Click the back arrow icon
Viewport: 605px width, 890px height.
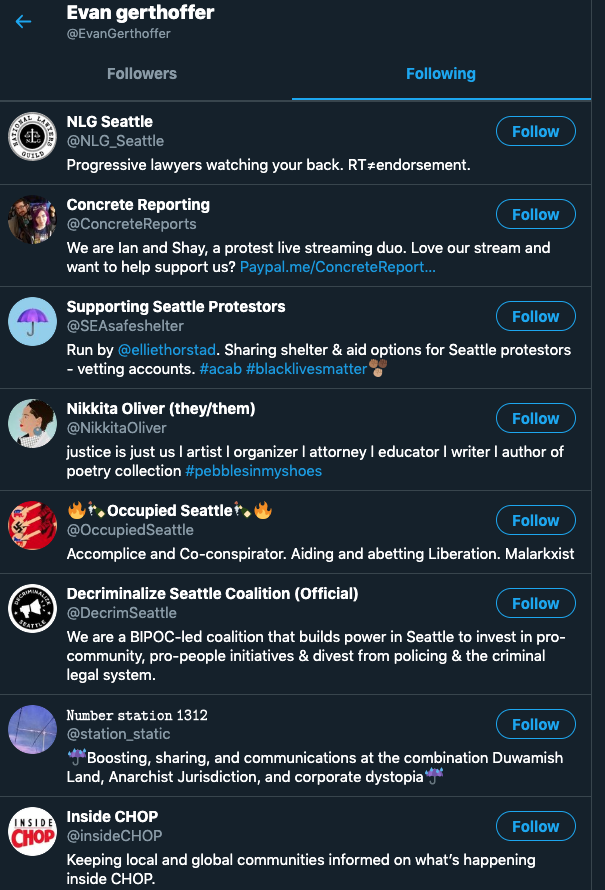pos(23,21)
